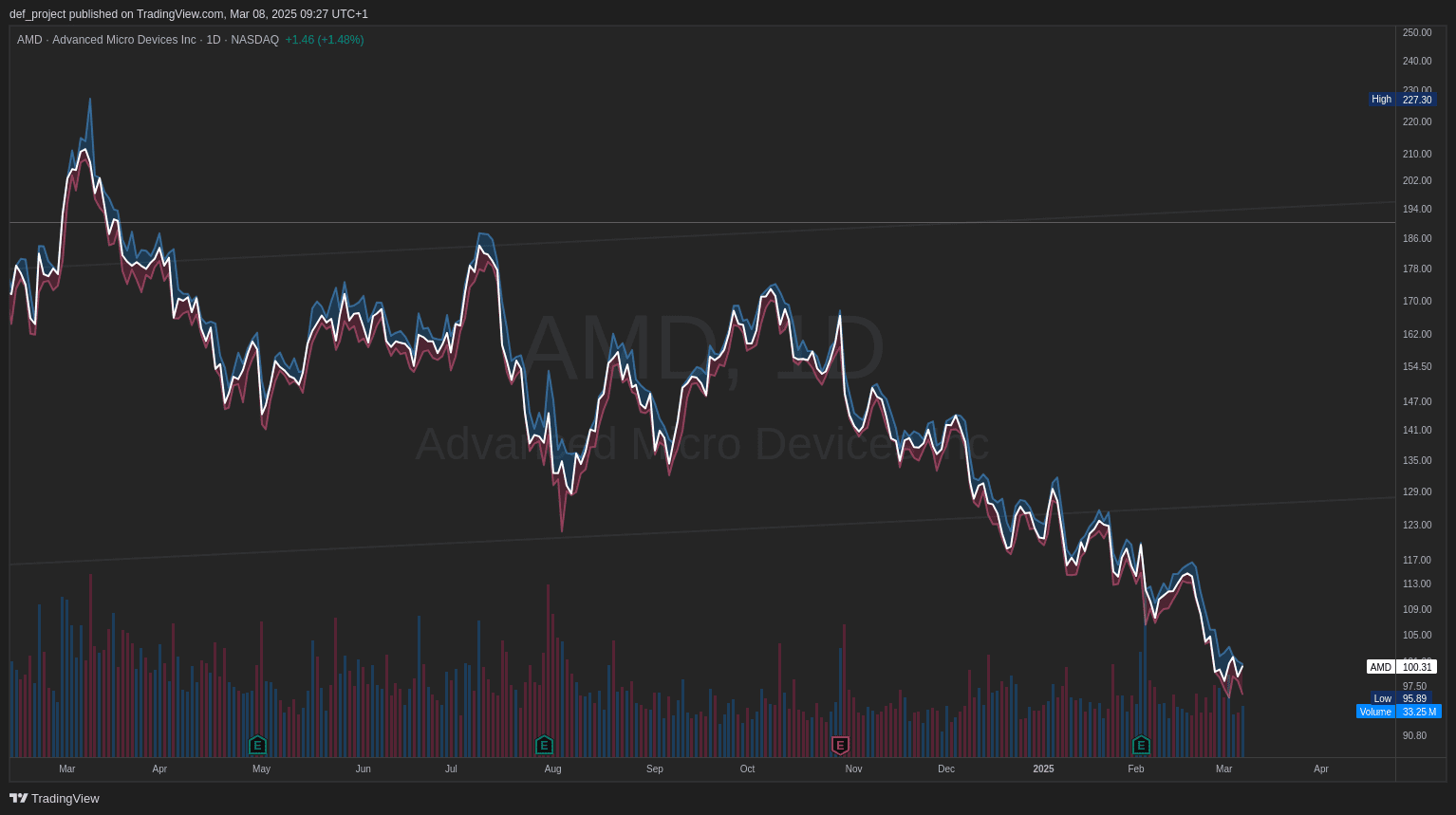Click the 194.00 price axis label

click(1417, 209)
